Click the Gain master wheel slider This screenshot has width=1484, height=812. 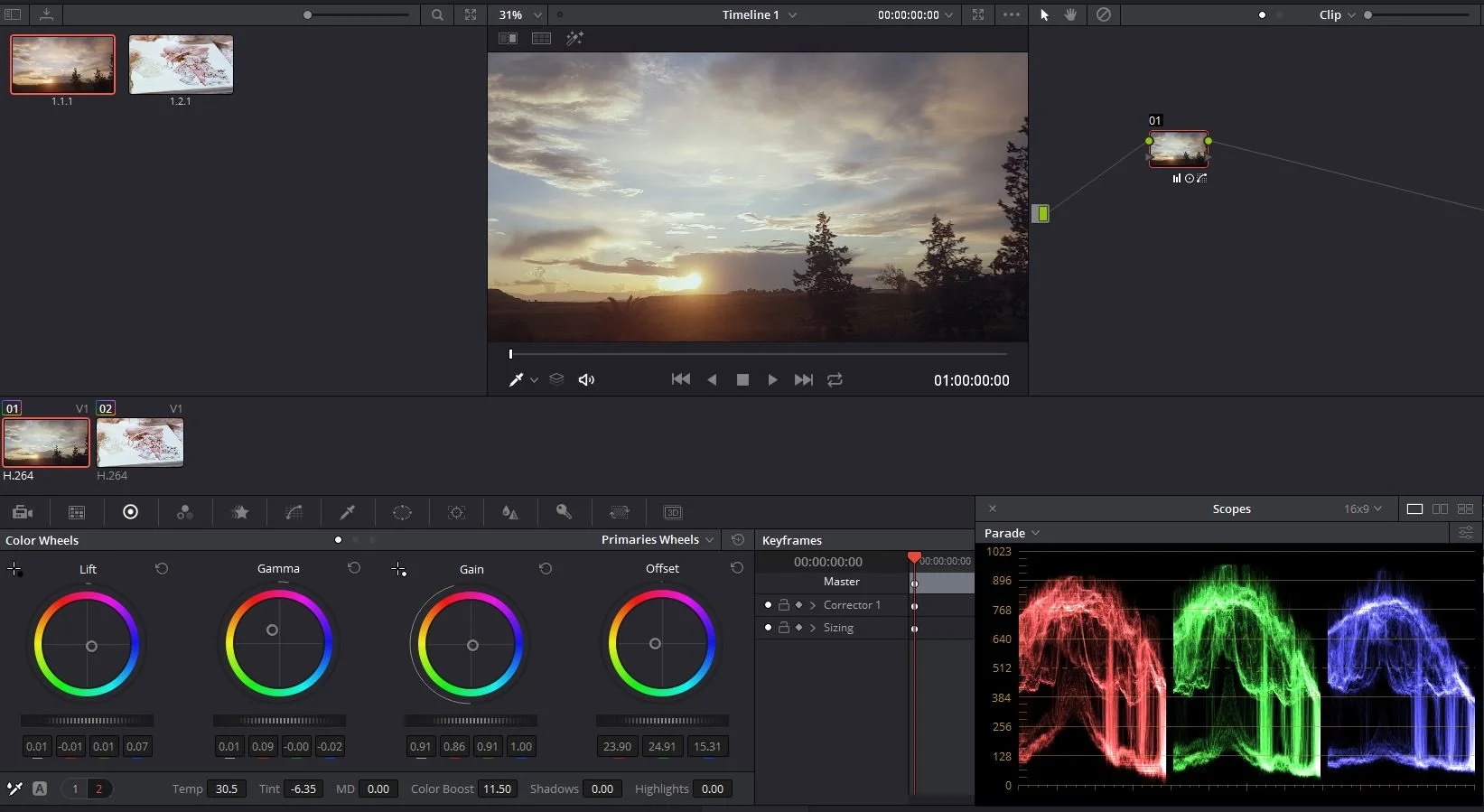coord(470,721)
